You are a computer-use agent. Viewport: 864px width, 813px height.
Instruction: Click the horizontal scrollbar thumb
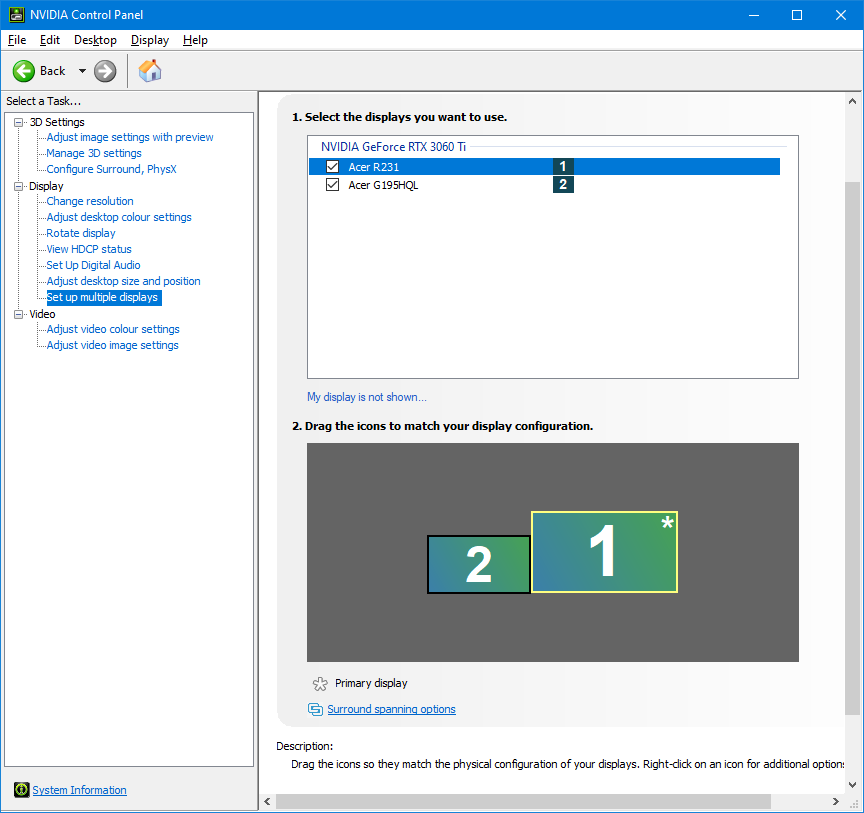pos(523,801)
